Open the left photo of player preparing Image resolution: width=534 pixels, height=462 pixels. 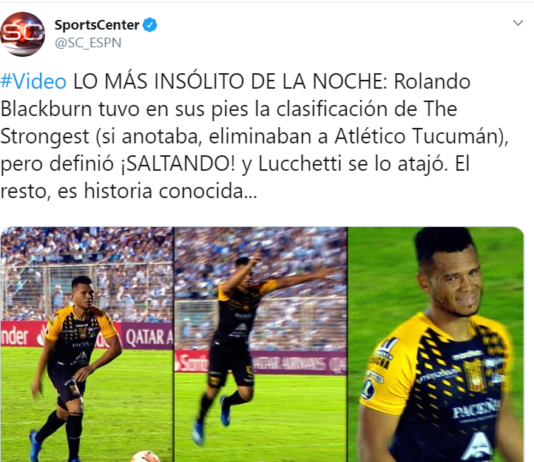87,344
